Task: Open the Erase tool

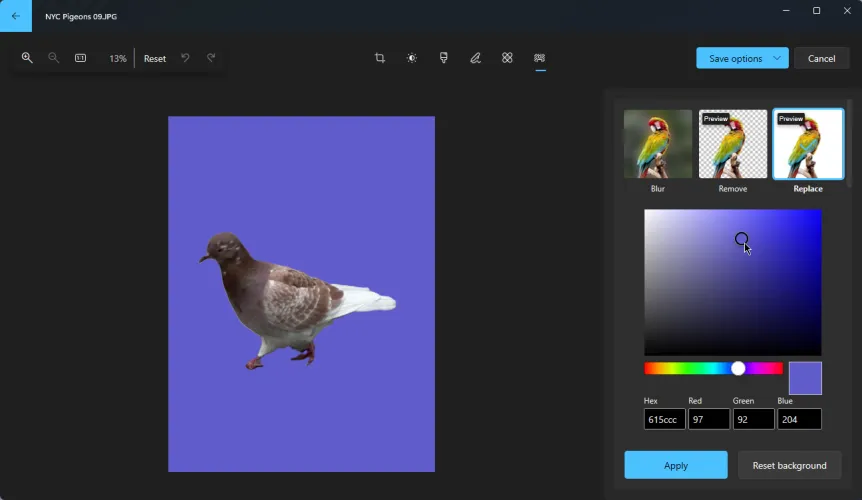Action: pyautogui.click(x=507, y=58)
